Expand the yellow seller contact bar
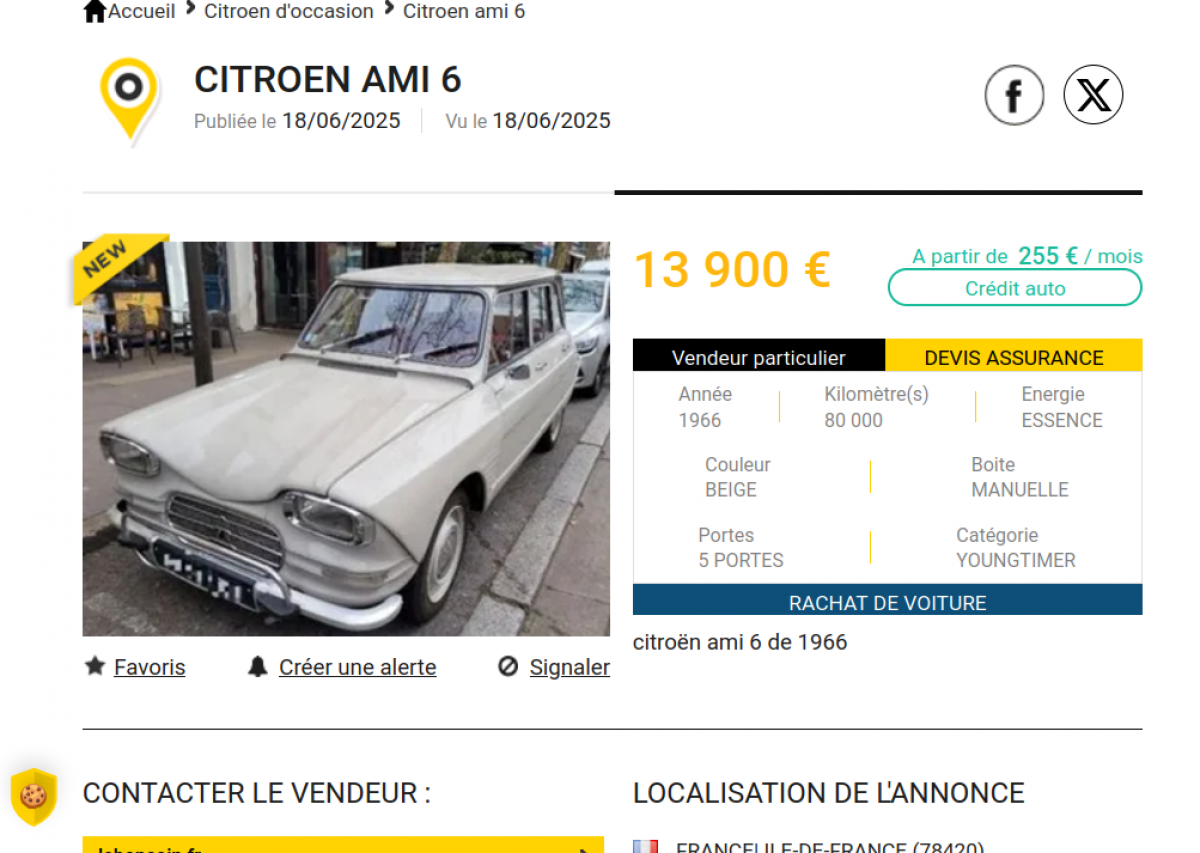Viewport: 1200px width, 853px height. tap(343, 845)
